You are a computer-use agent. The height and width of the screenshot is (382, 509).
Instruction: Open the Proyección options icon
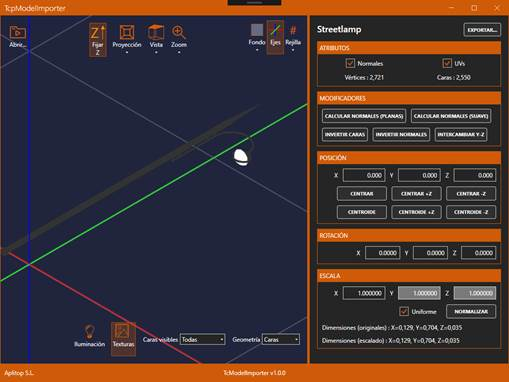127,33
